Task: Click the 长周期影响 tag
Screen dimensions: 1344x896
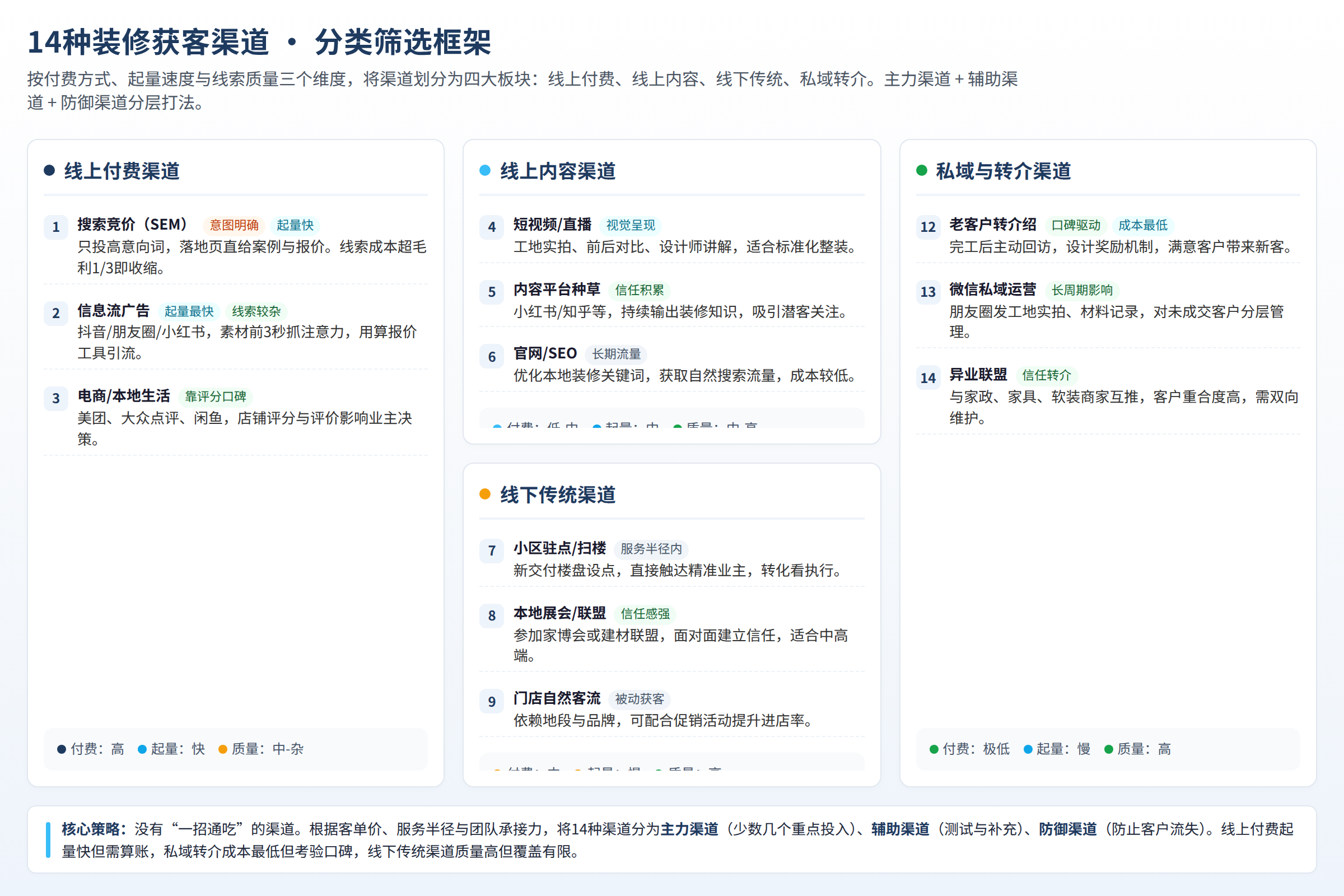Action: (1082, 290)
